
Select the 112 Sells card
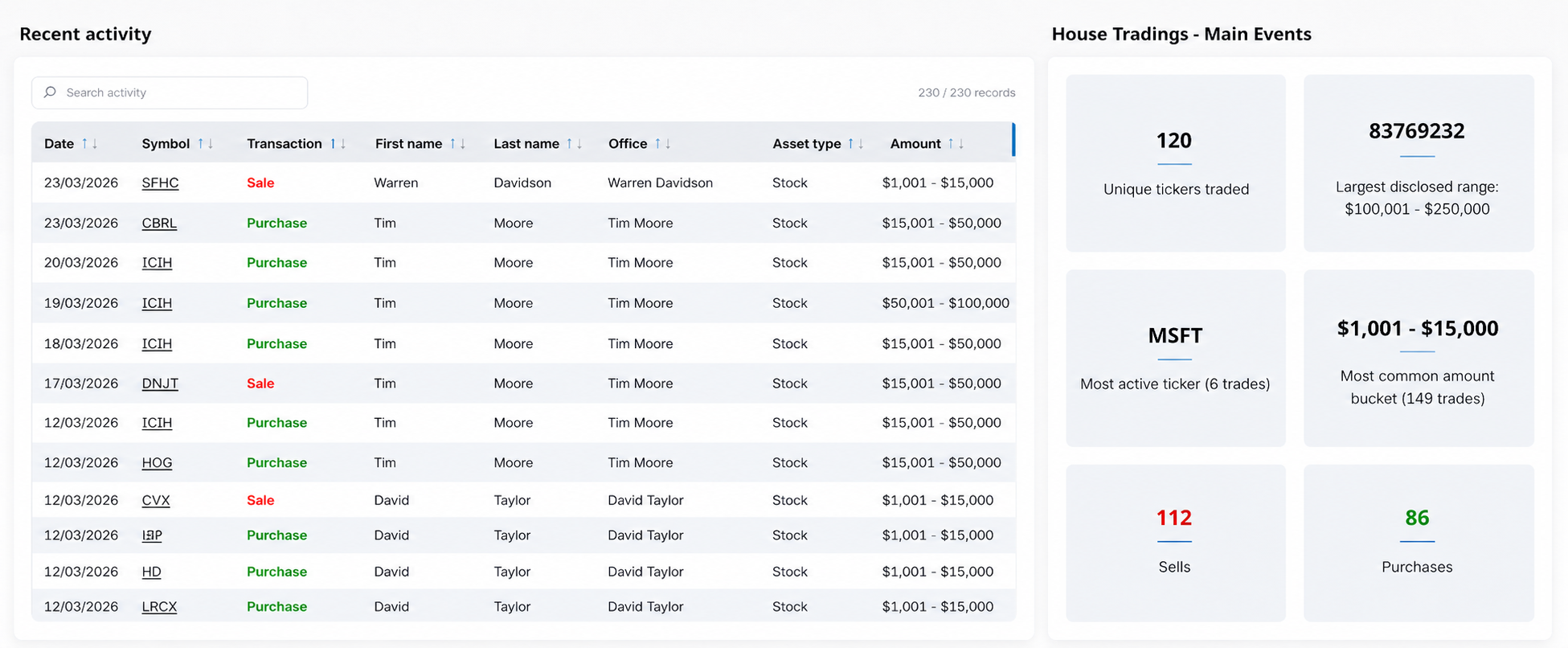[1175, 543]
